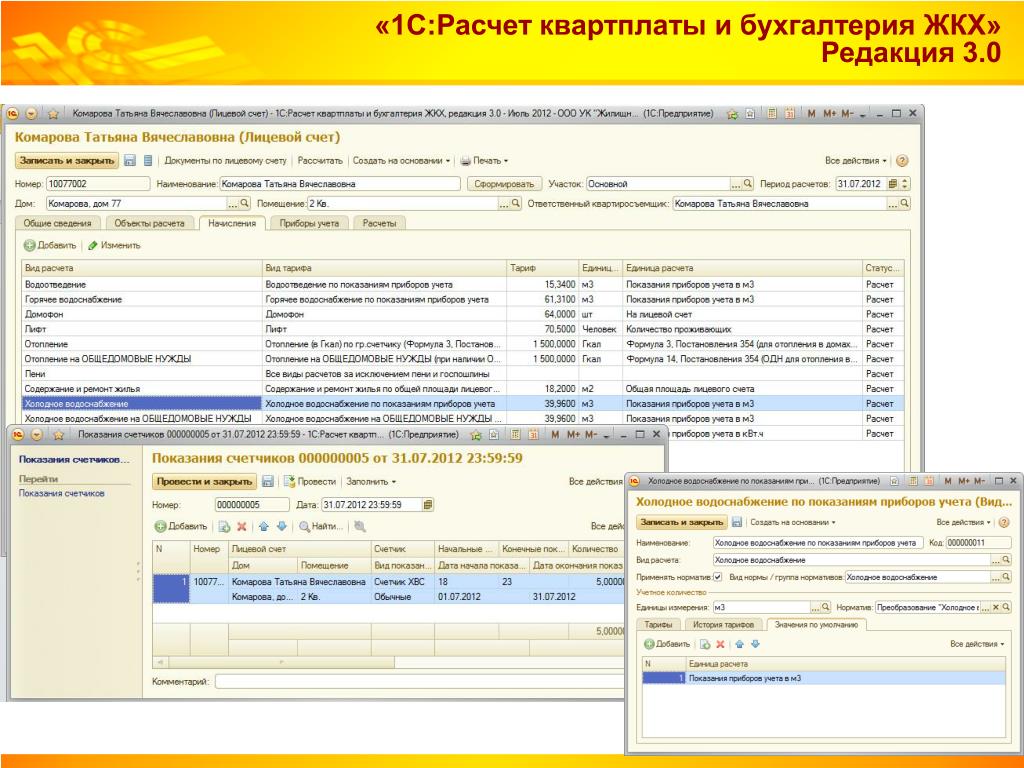Click ellipsis selector of Вид расчета field

coord(995,560)
